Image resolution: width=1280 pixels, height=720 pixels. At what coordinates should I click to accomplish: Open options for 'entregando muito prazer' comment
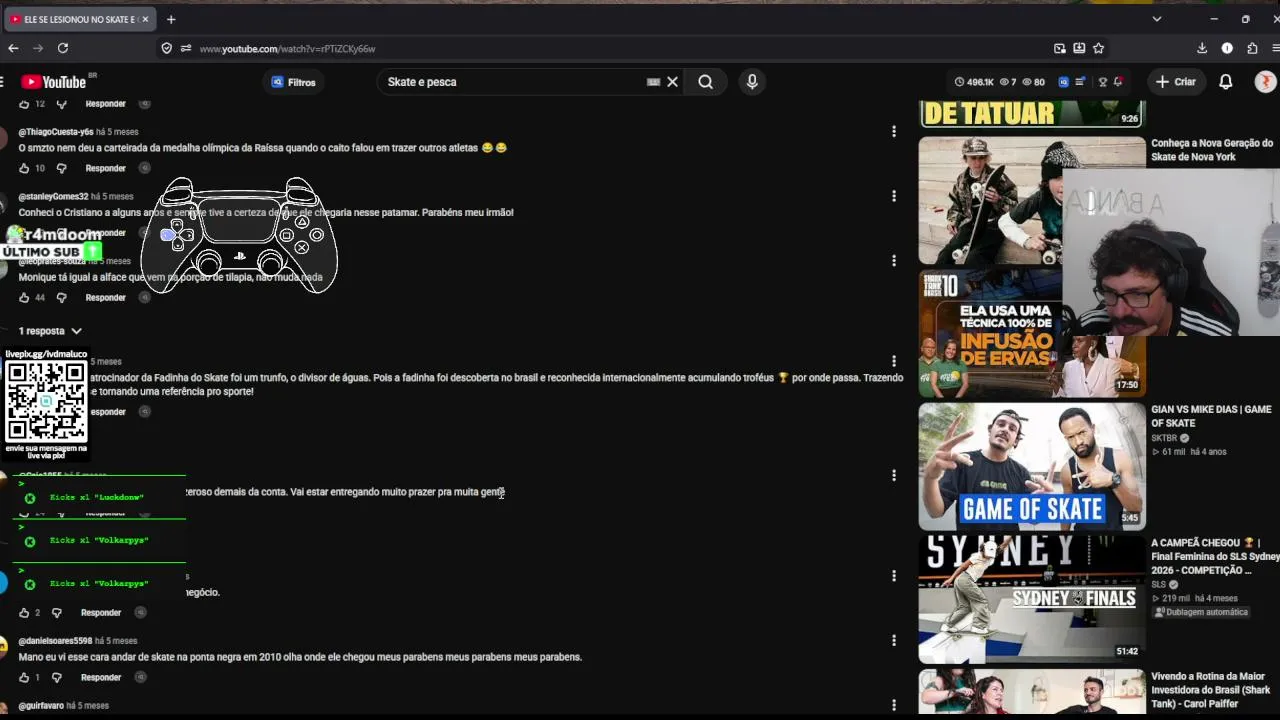(893, 475)
